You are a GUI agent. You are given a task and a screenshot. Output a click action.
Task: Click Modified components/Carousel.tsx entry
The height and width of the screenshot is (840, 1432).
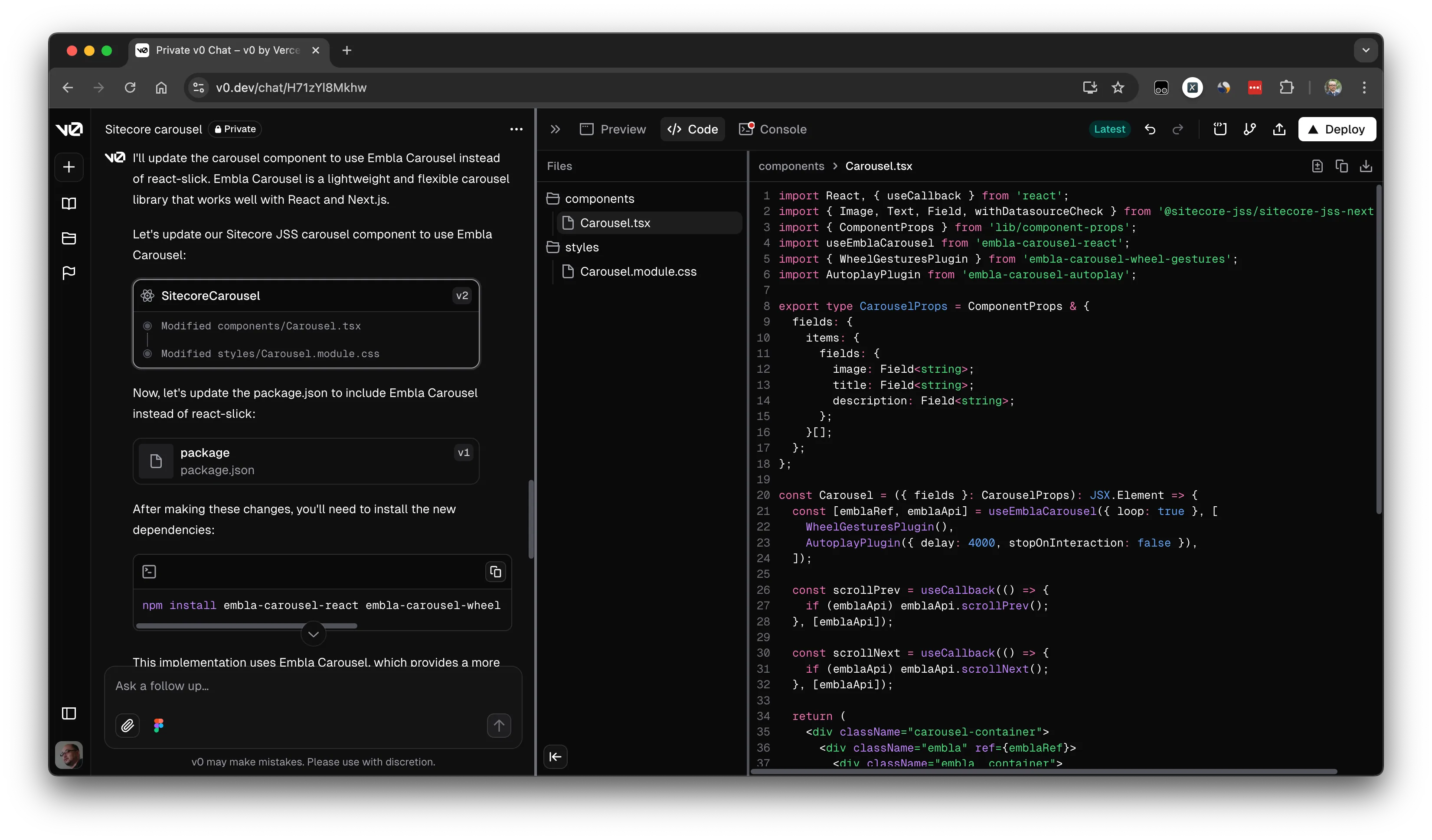(x=261, y=326)
